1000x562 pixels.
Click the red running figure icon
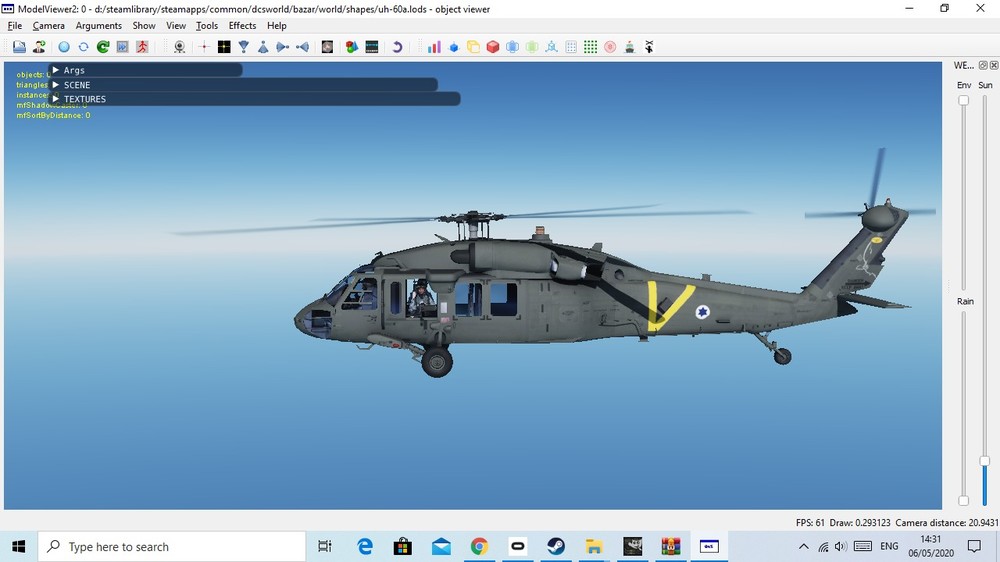pos(142,47)
